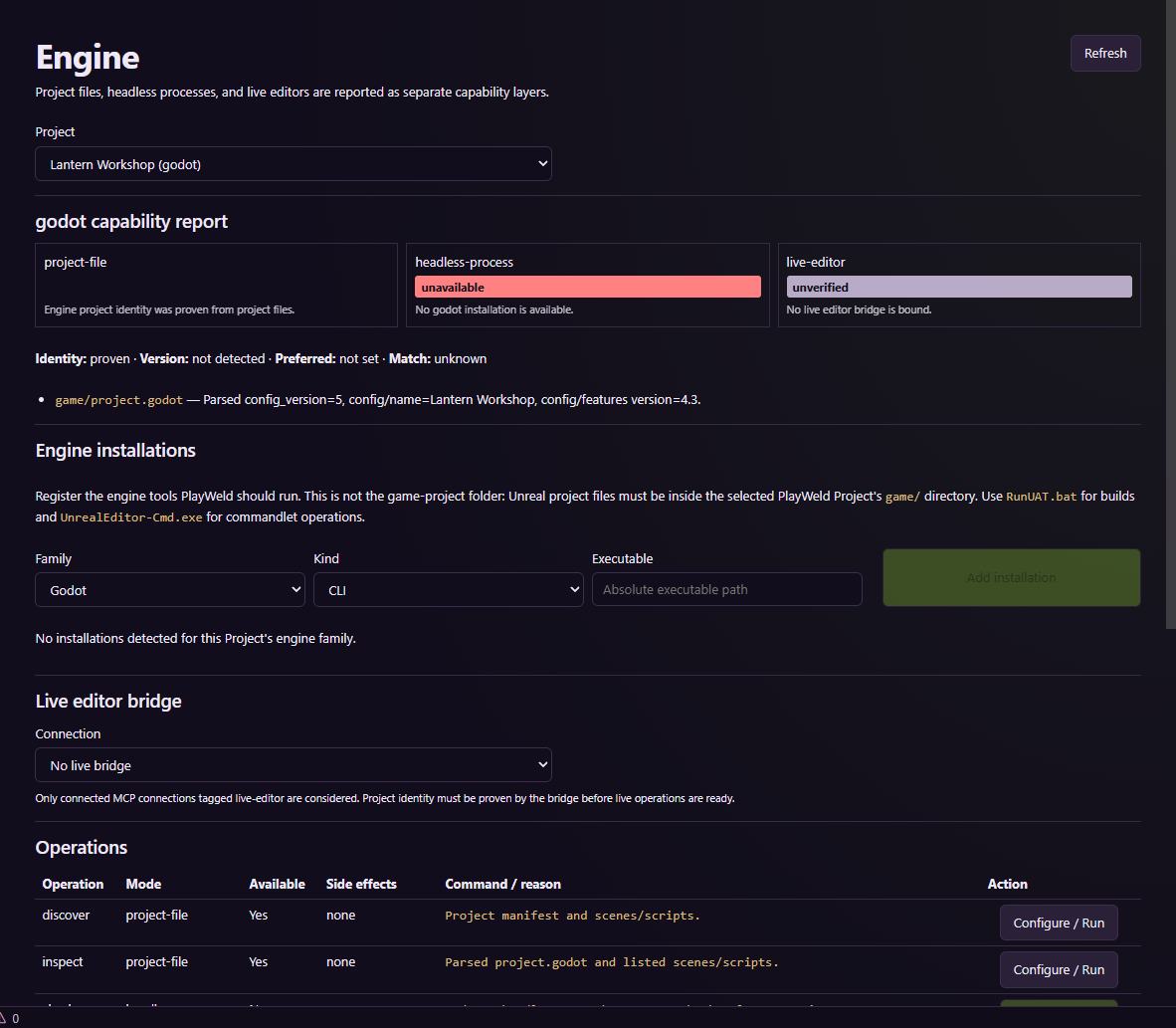Click the Refresh button

tap(1104, 54)
